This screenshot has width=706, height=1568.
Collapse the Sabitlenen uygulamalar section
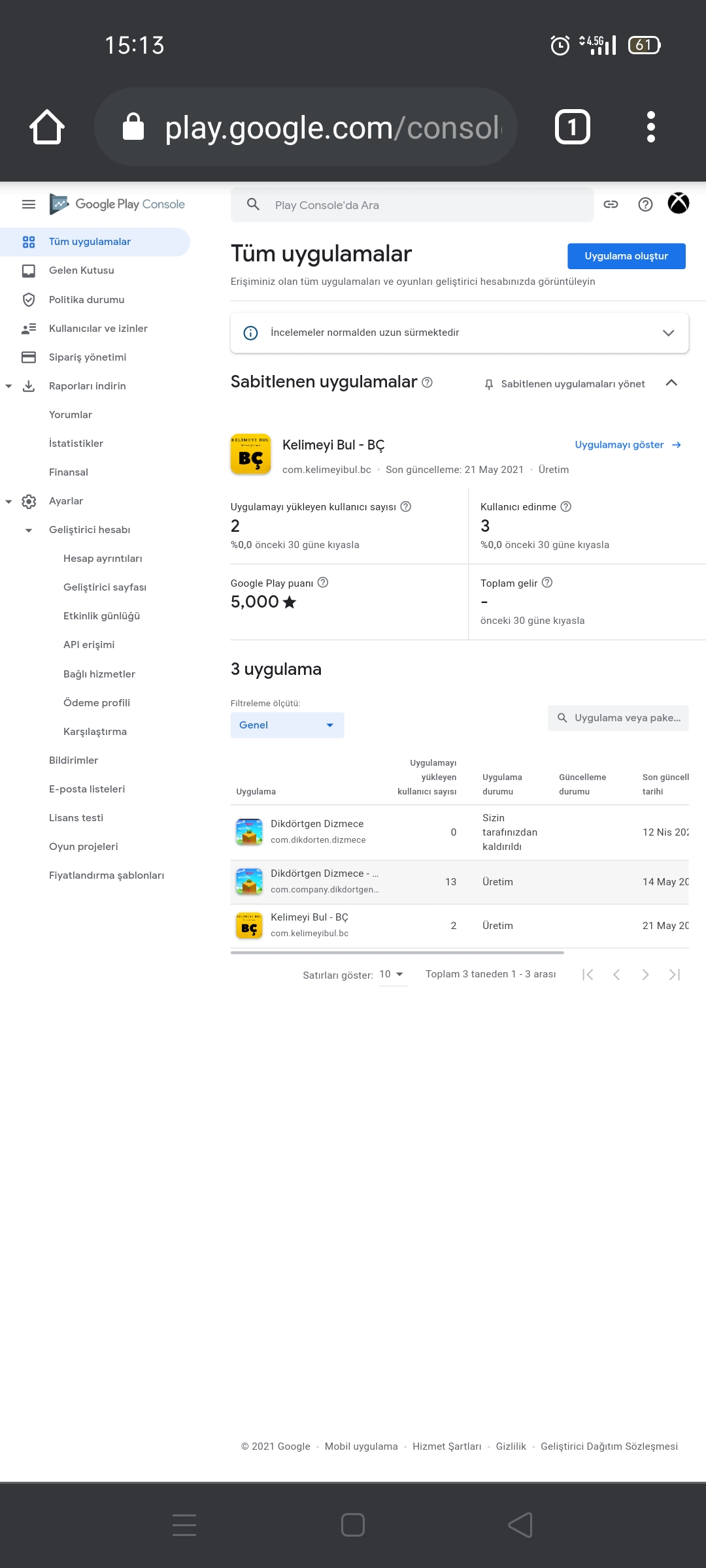[671, 383]
